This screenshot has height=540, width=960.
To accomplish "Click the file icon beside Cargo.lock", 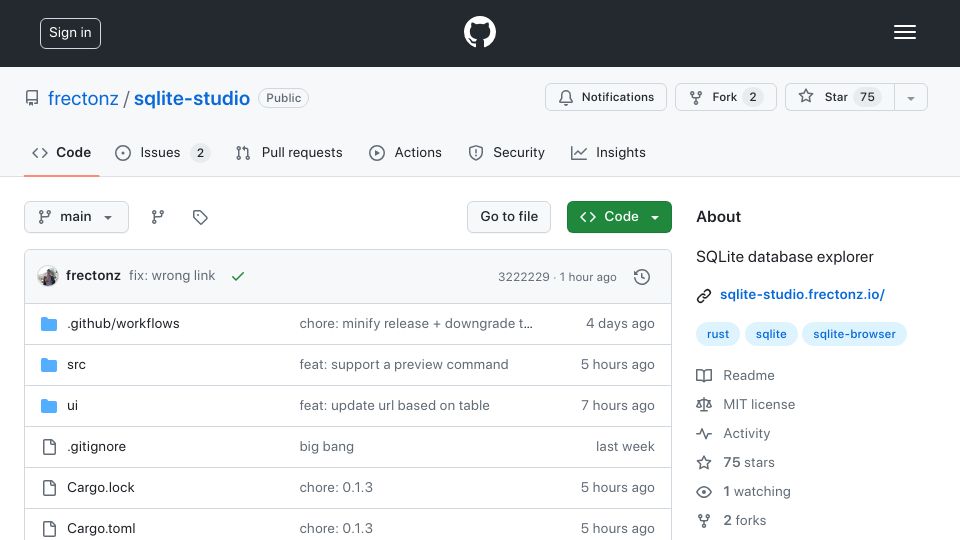I will (49, 488).
